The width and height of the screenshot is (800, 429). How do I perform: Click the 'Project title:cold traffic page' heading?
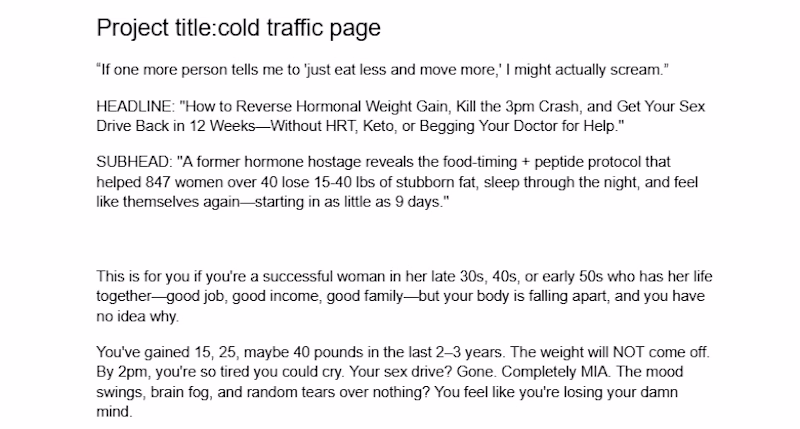pos(238,28)
